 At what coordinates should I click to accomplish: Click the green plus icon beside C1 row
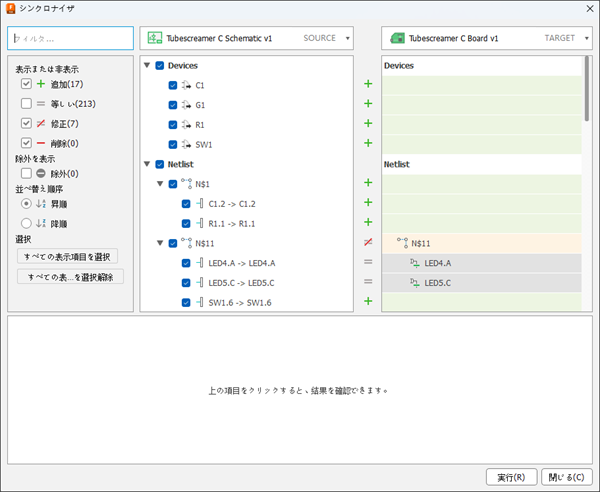[x=368, y=84]
